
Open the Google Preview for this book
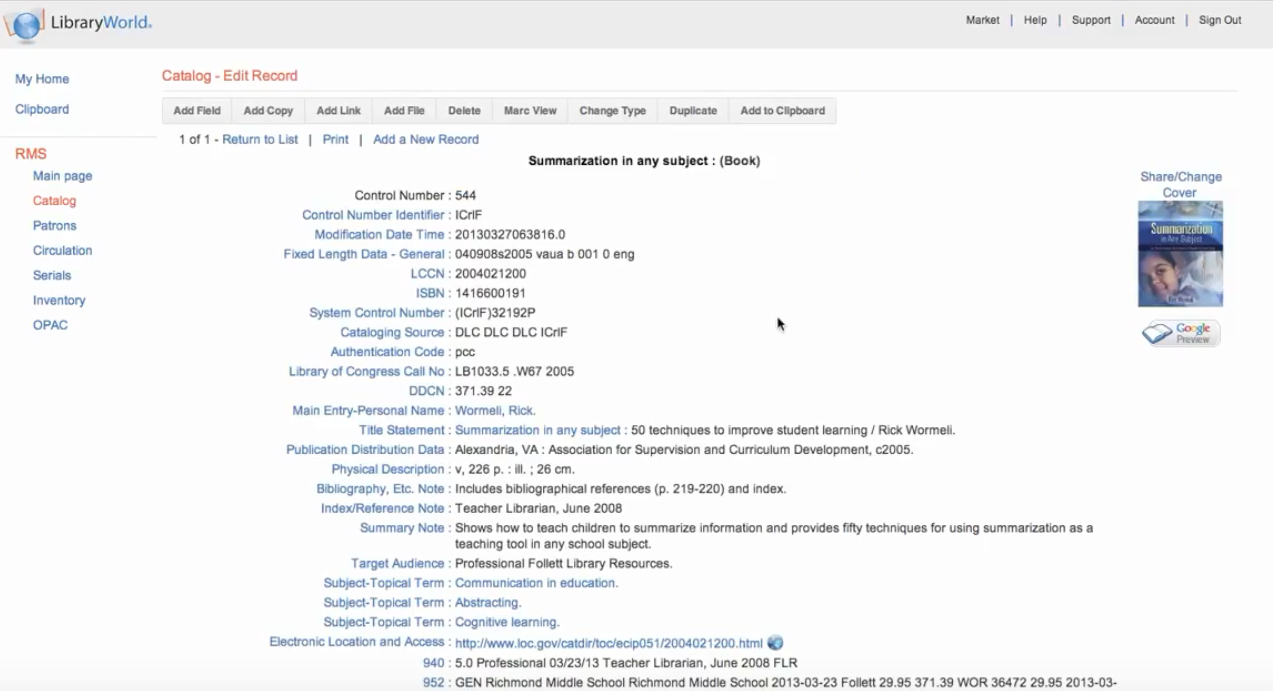click(1180, 333)
